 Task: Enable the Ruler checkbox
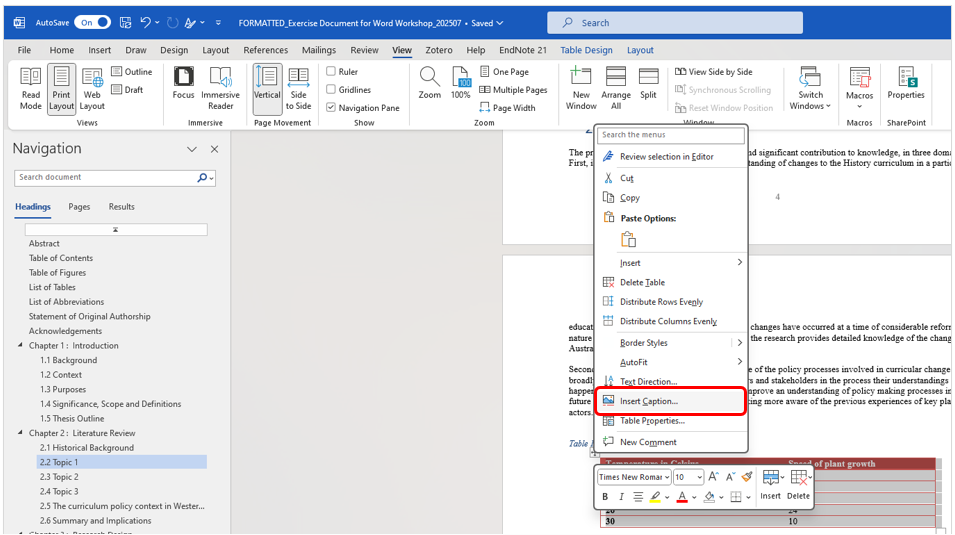[x=331, y=72]
